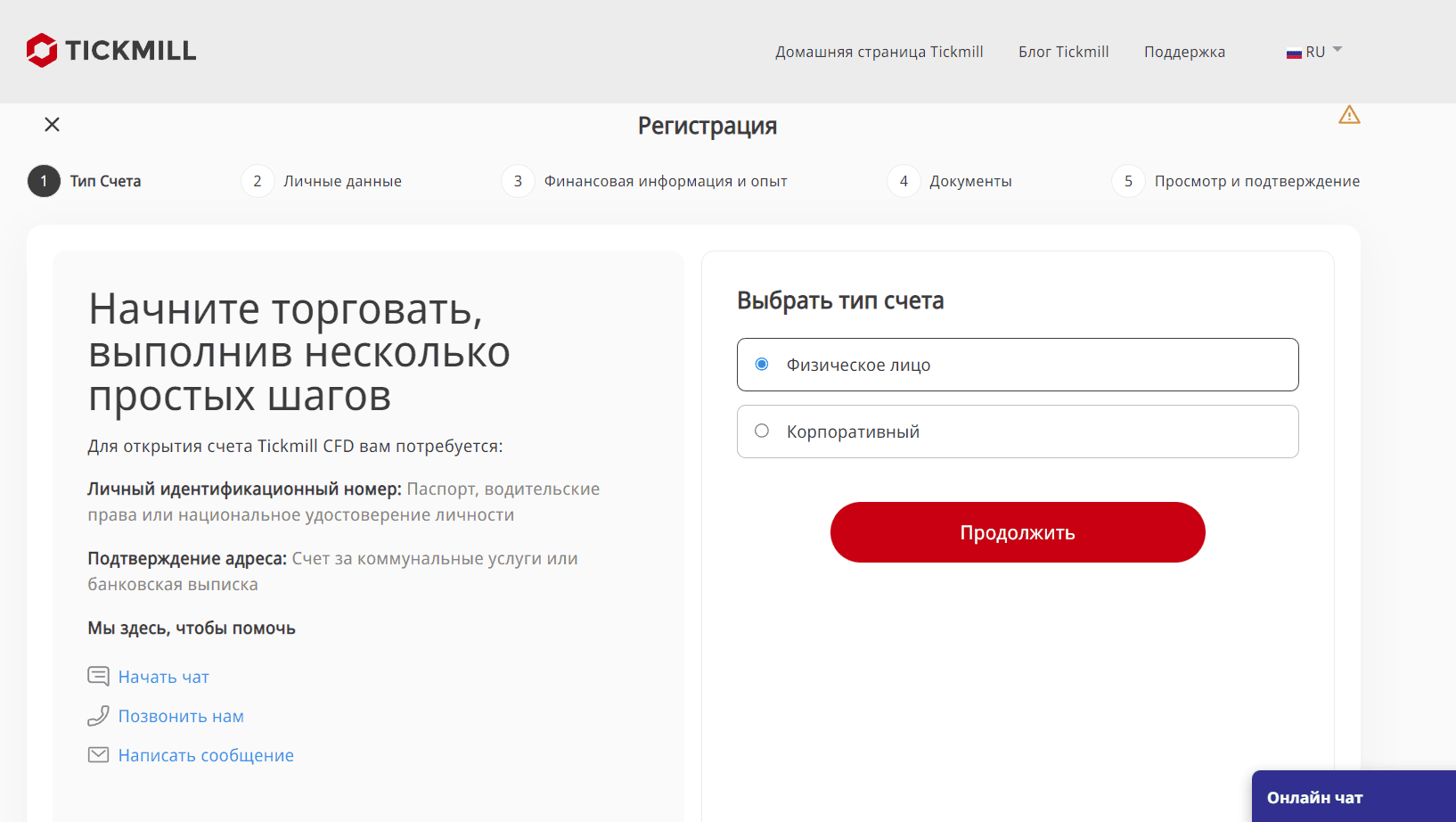Click the Tickmill logo
This screenshot has height=822, width=1456.
111,51
